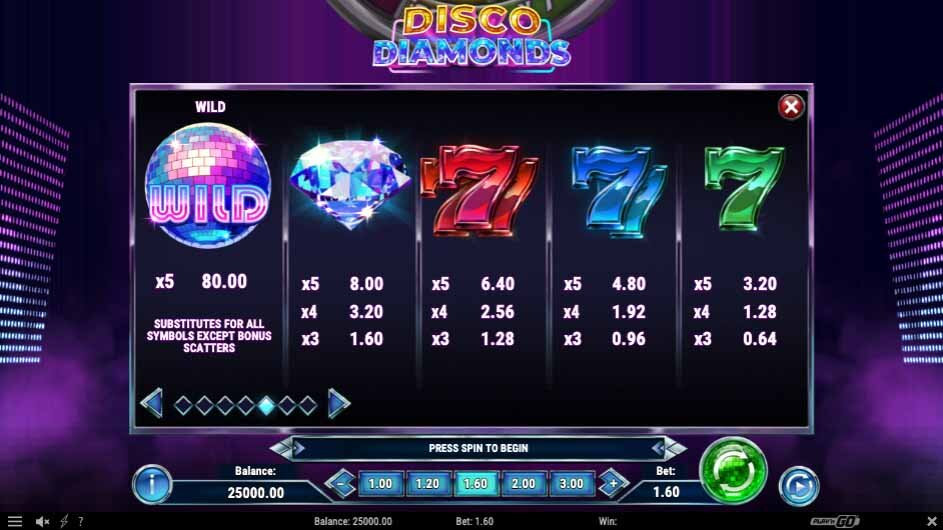Close the paytable with red X

coord(791,107)
